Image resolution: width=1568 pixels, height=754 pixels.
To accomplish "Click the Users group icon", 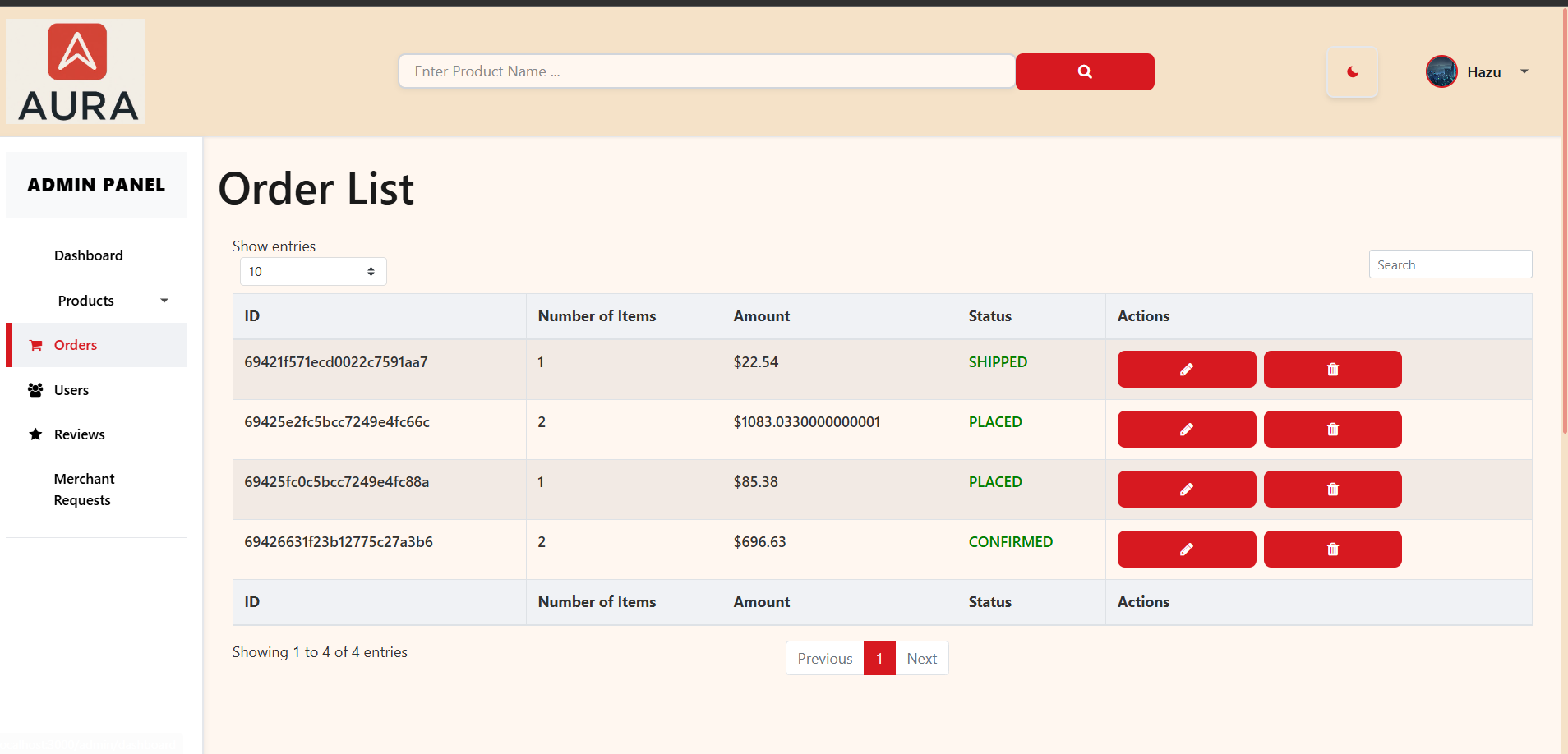I will pyautogui.click(x=35, y=390).
